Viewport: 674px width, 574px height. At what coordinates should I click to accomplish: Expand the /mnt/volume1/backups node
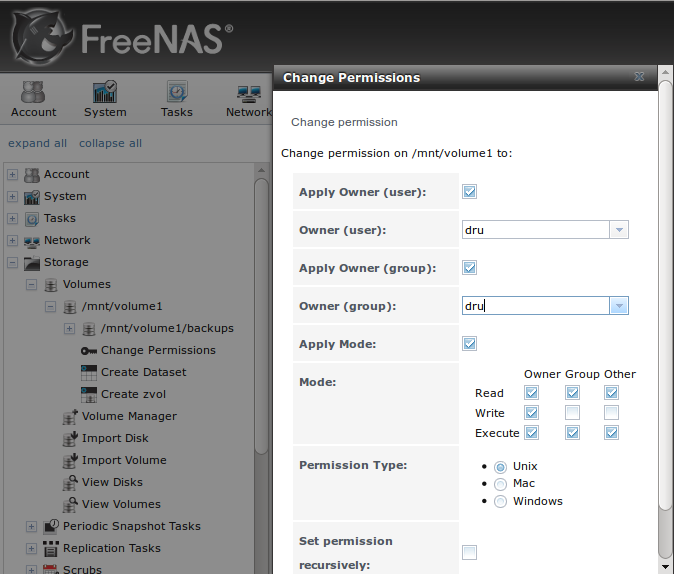pos(69,329)
